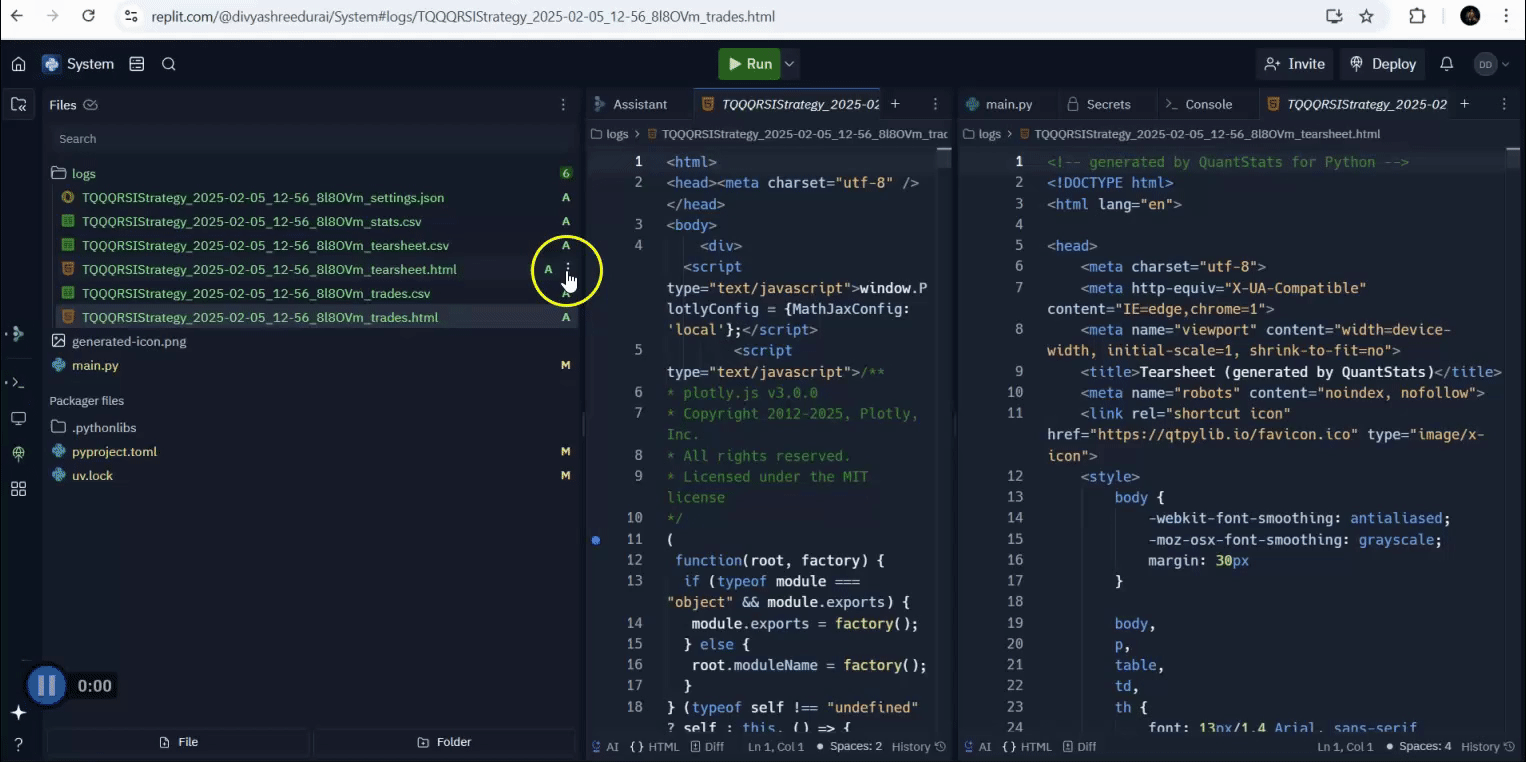This screenshot has width=1526, height=762.
Task: Open the tearsheet.html file options menu
Action: click(x=568, y=270)
